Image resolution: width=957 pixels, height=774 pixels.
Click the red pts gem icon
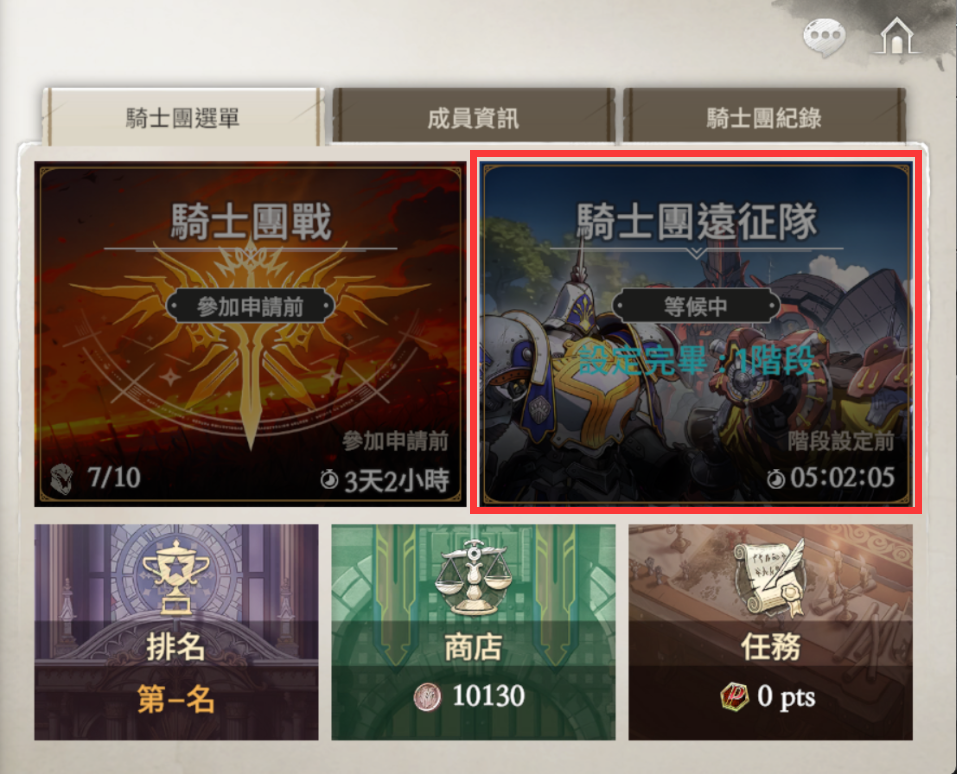[735, 696]
